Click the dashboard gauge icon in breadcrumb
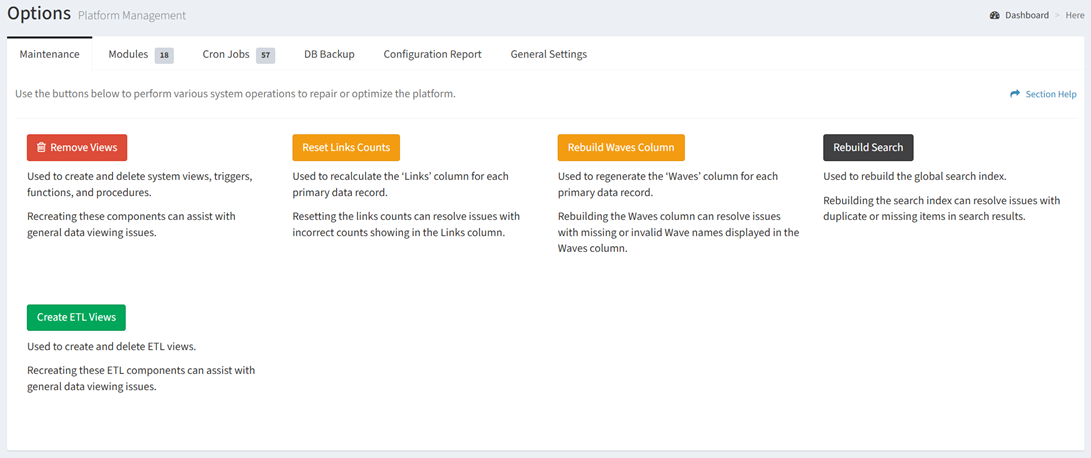 [x=994, y=16]
